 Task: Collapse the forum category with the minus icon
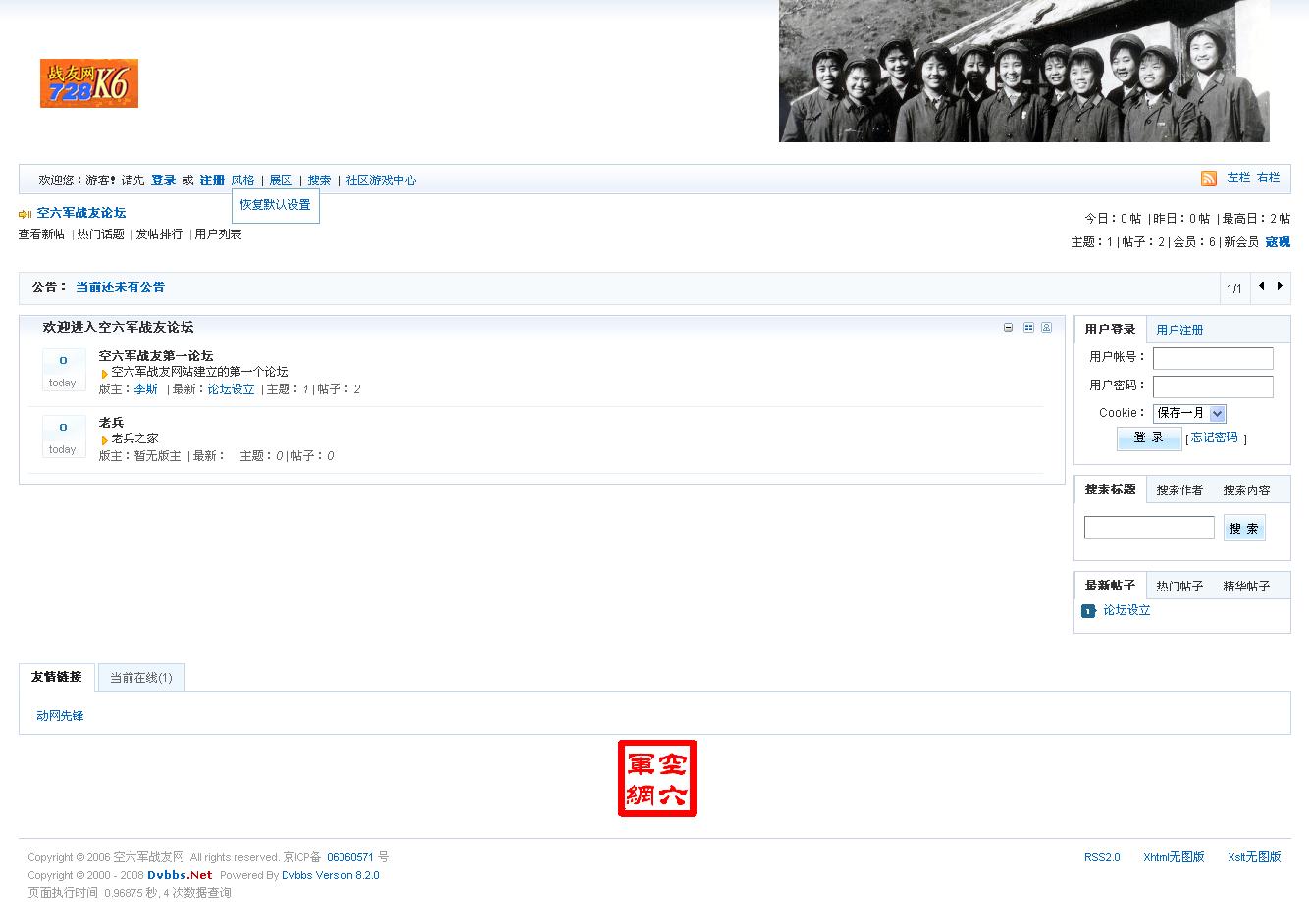(1008, 327)
